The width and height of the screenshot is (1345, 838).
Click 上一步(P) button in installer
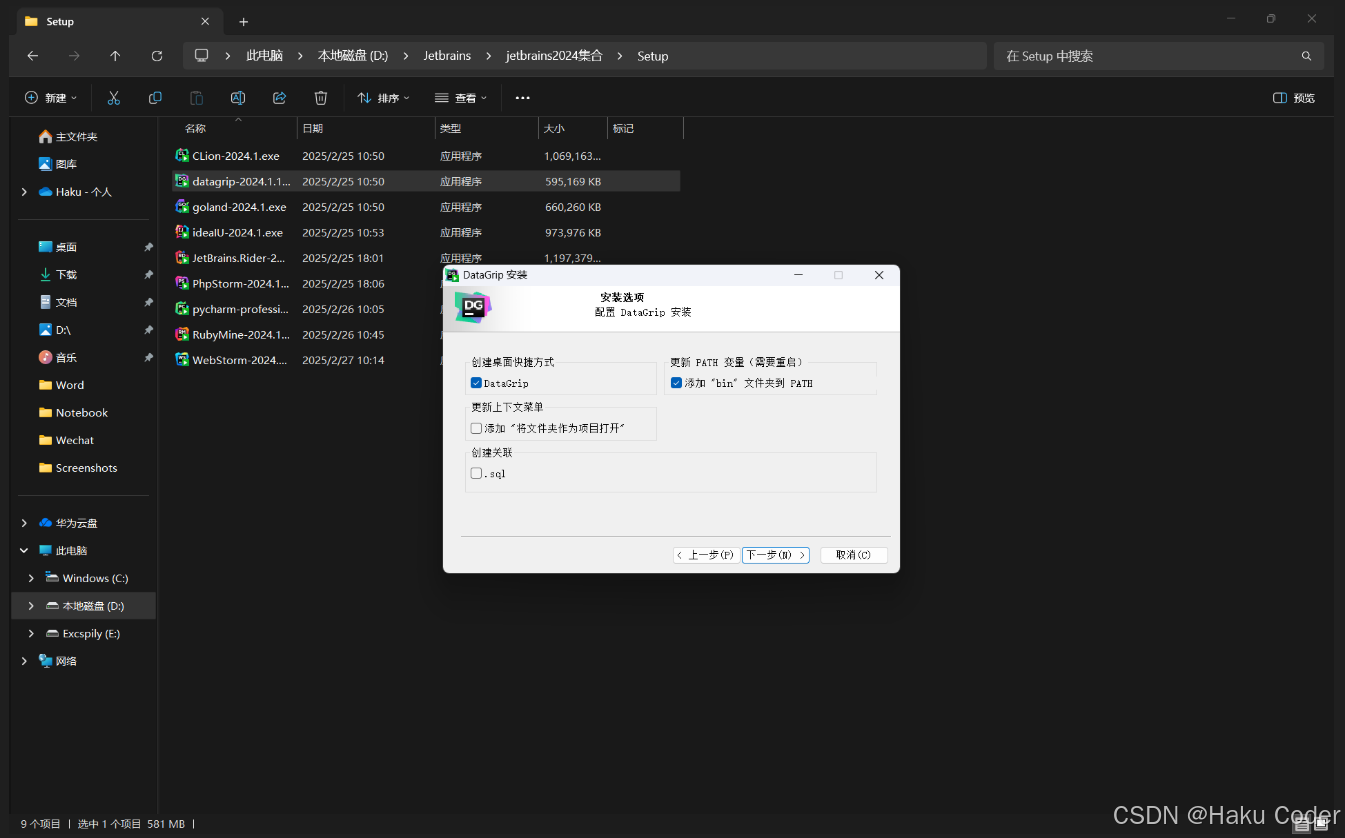[707, 555]
